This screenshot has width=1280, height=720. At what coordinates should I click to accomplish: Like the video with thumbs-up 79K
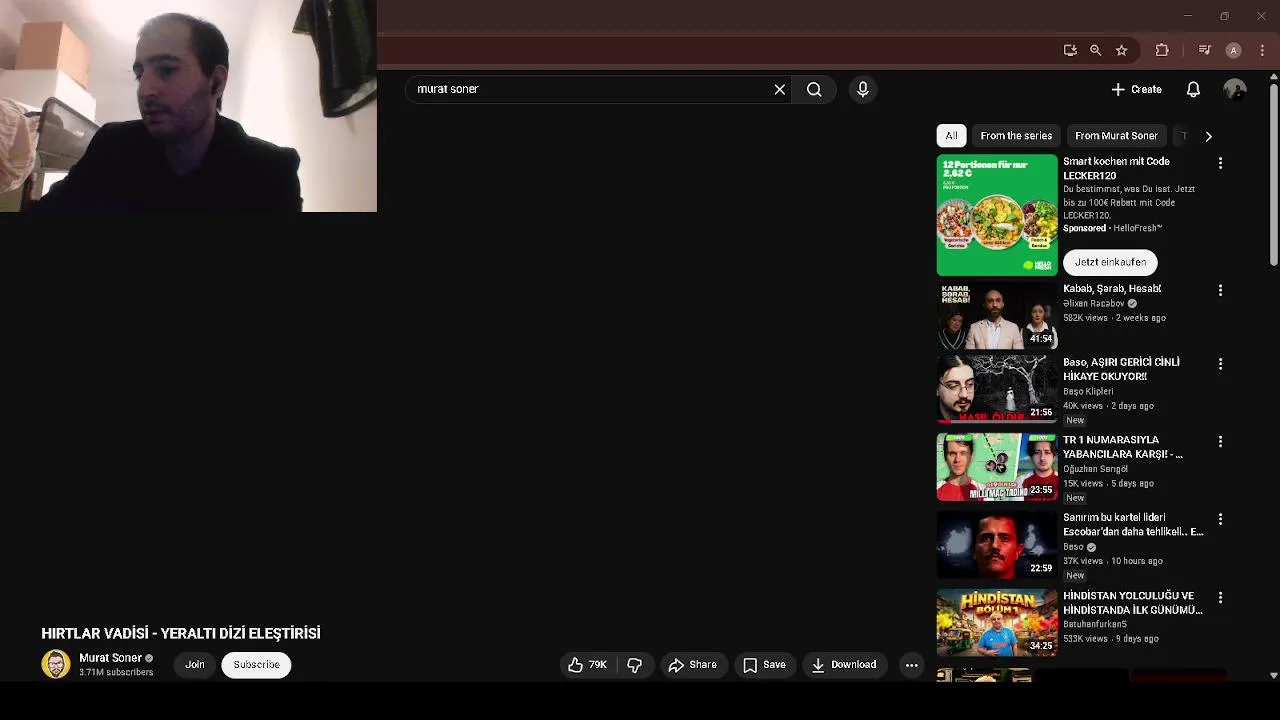[x=587, y=664]
